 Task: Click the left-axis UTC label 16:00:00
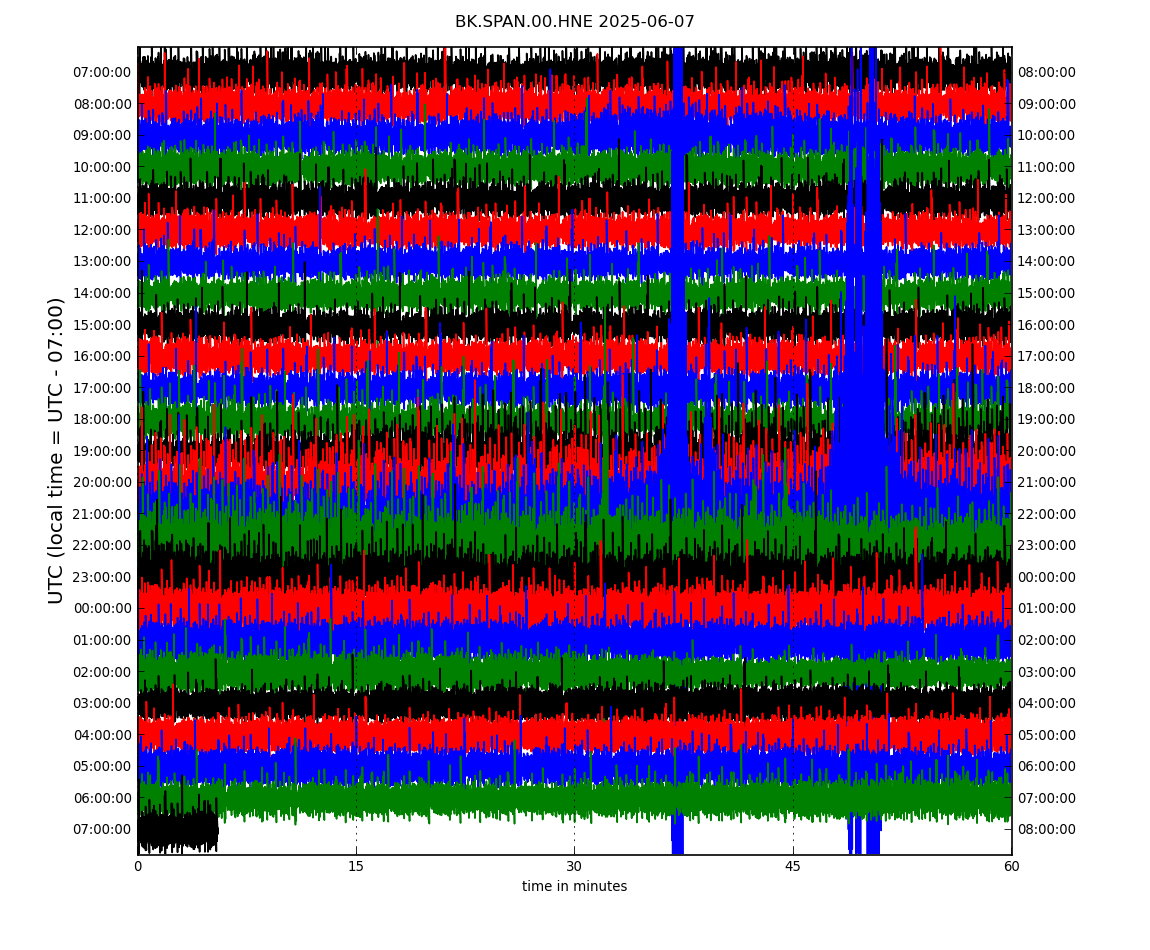pyautogui.click(x=102, y=357)
